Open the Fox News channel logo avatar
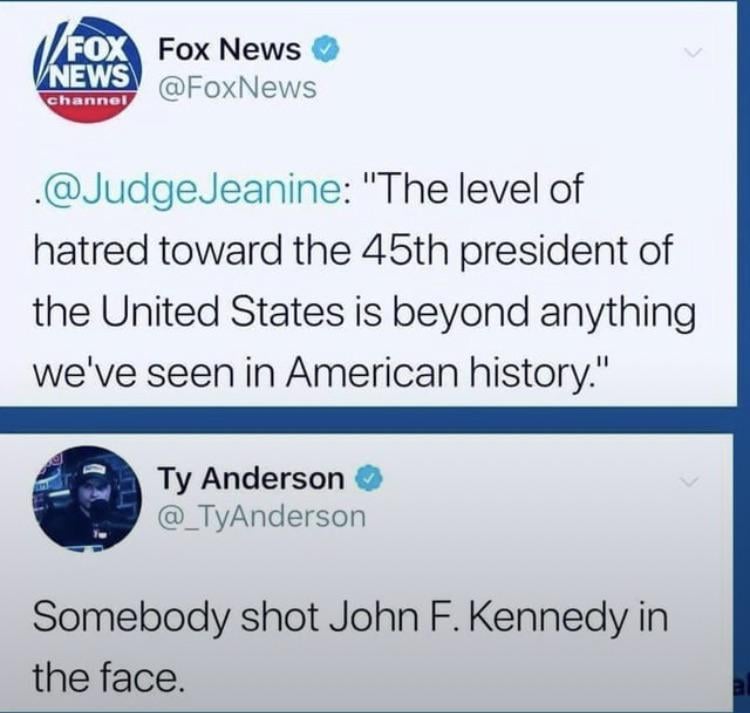Screen dimensions: 750x713 (x=88, y=70)
